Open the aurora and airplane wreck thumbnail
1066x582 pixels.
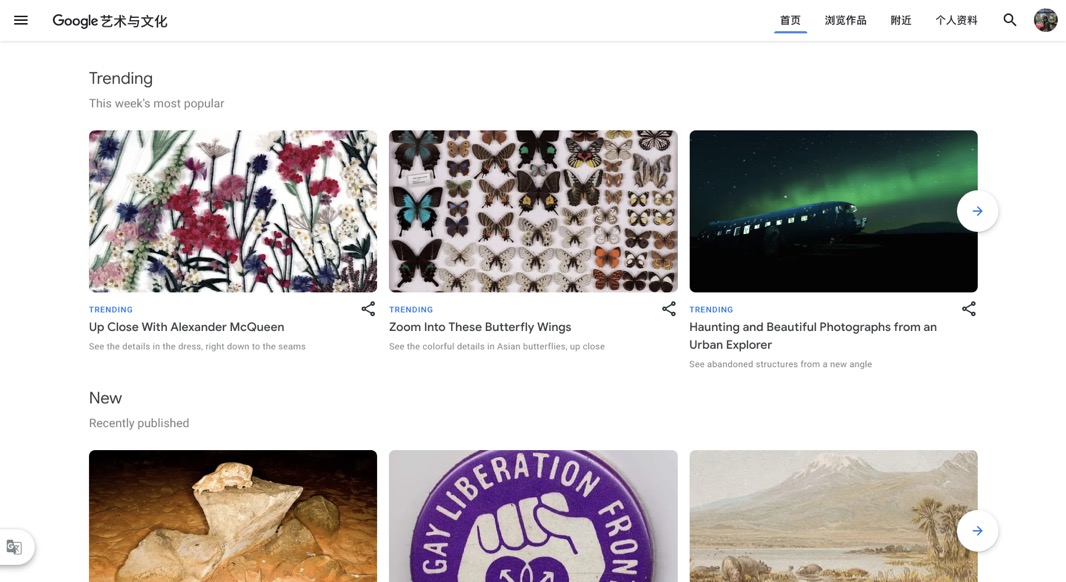click(x=833, y=211)
